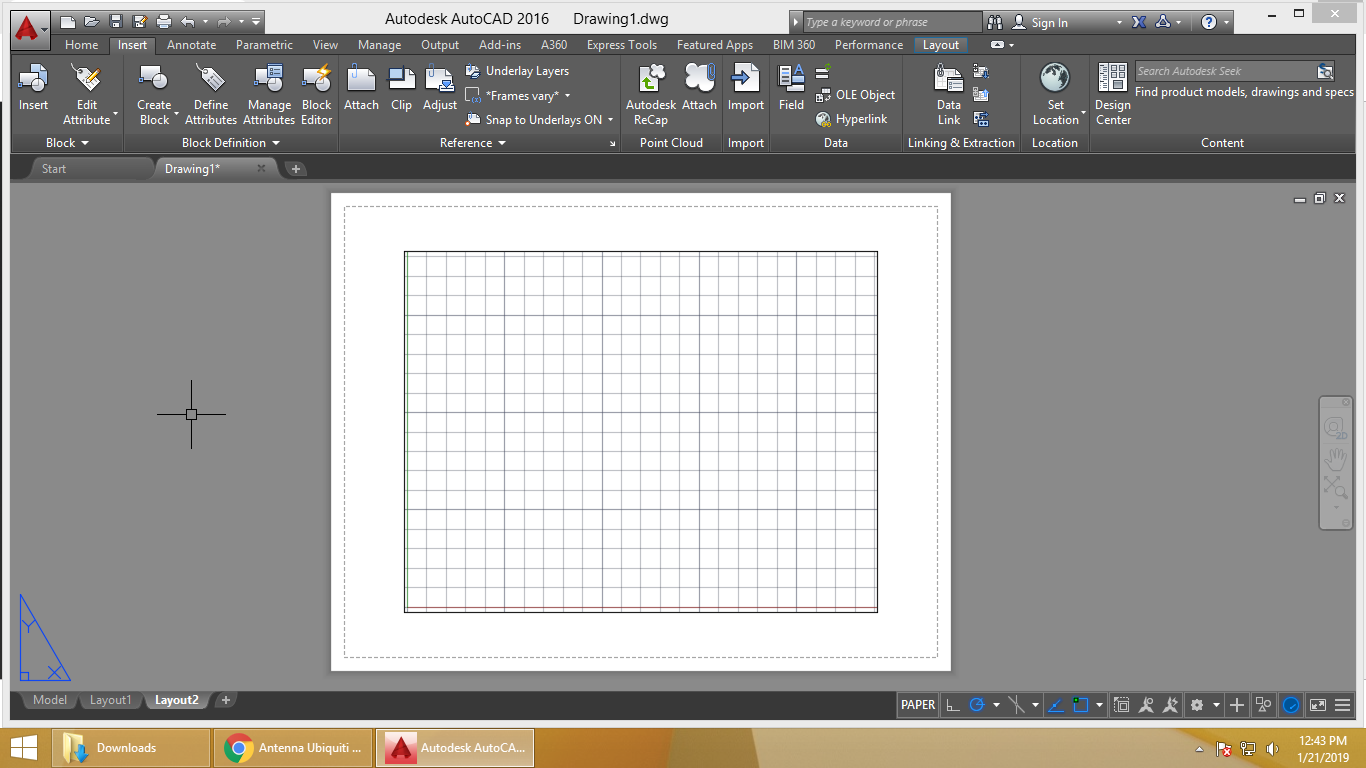Click the Pan hand on navigation bar
The width and height of the screenshot is (1366, 768).
coord(1335,459)
